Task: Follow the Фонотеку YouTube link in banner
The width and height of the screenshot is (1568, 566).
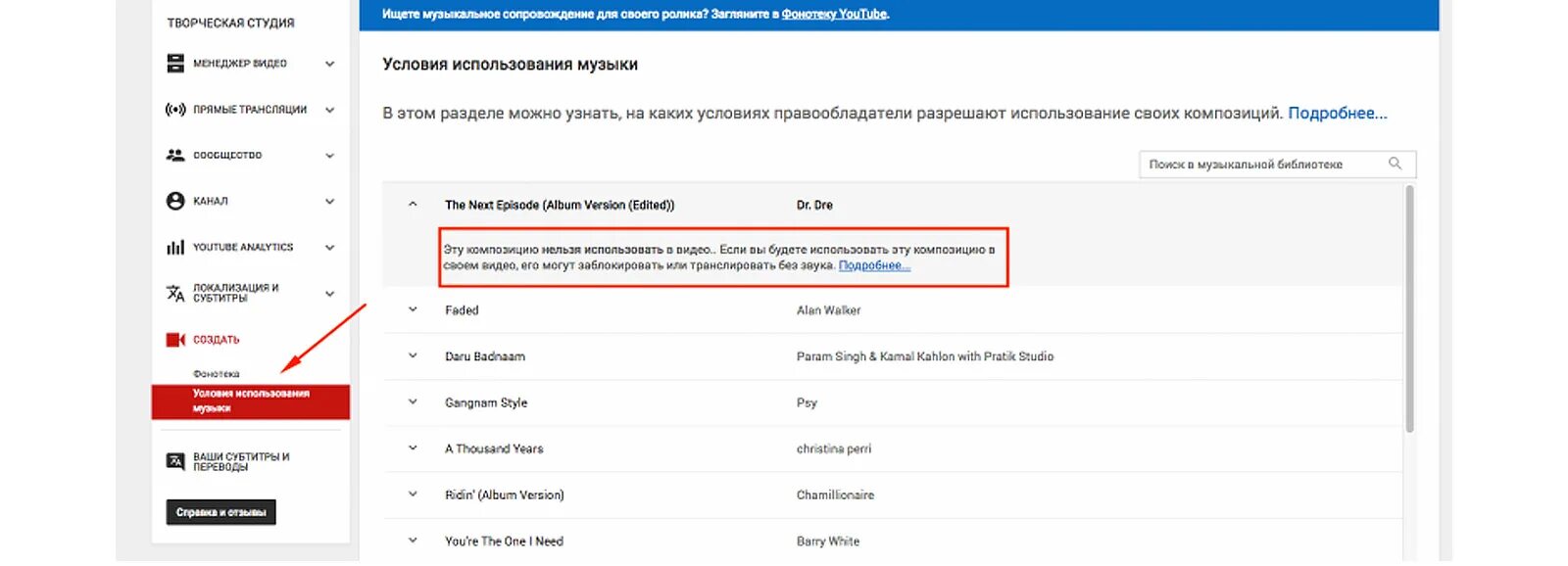Action: (x=834, y=14)
